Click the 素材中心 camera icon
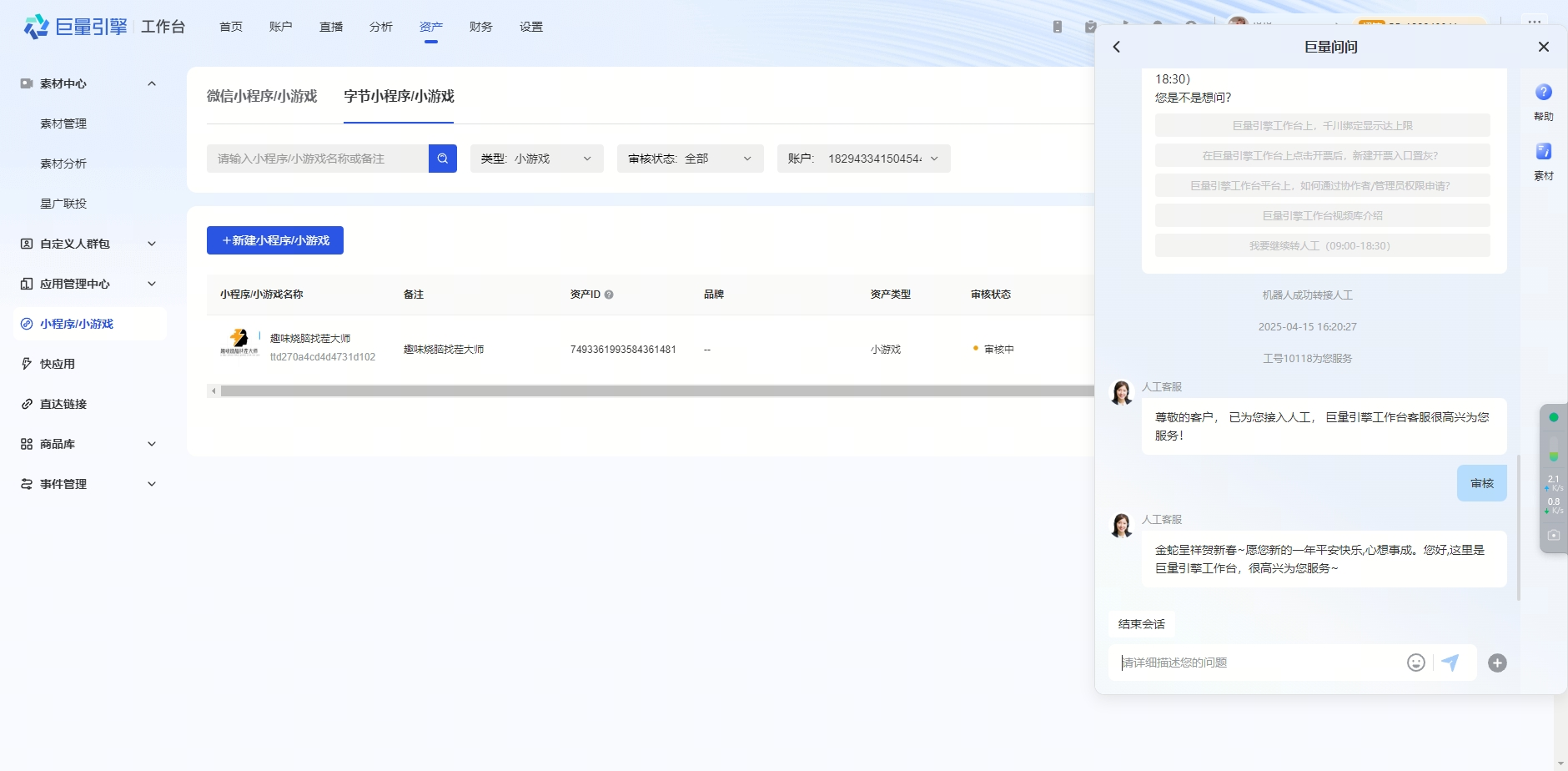The image size is (1568, 771). click(27, 83)
